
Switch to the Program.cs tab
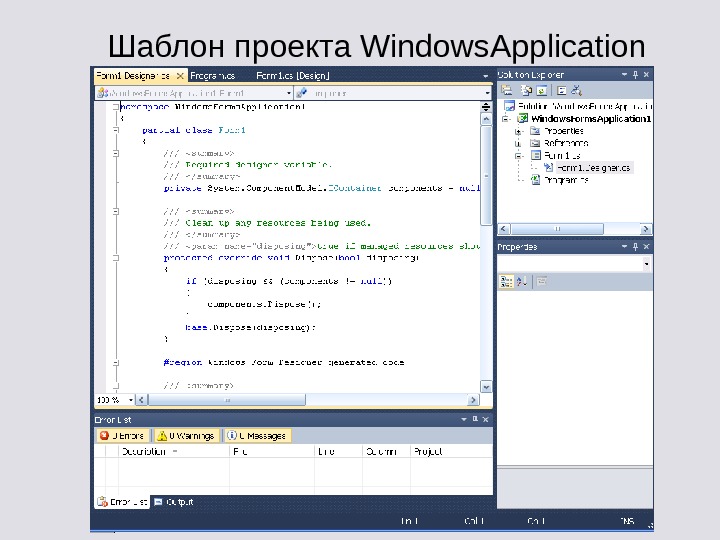(213, 76)
